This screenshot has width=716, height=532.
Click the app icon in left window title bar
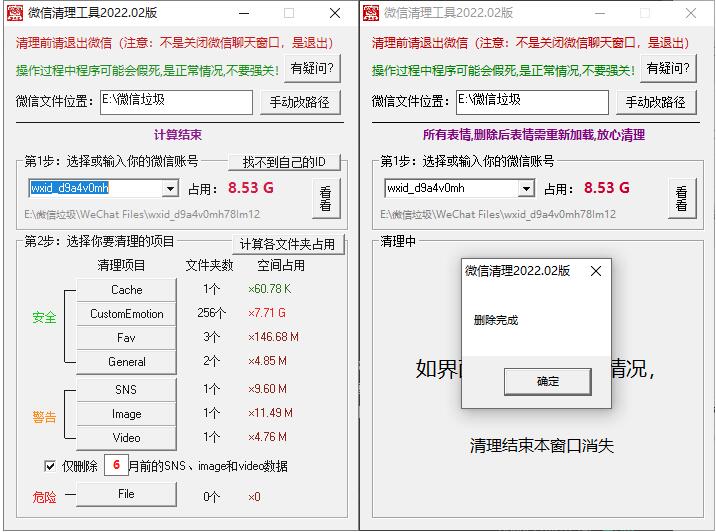pos(15,13)
